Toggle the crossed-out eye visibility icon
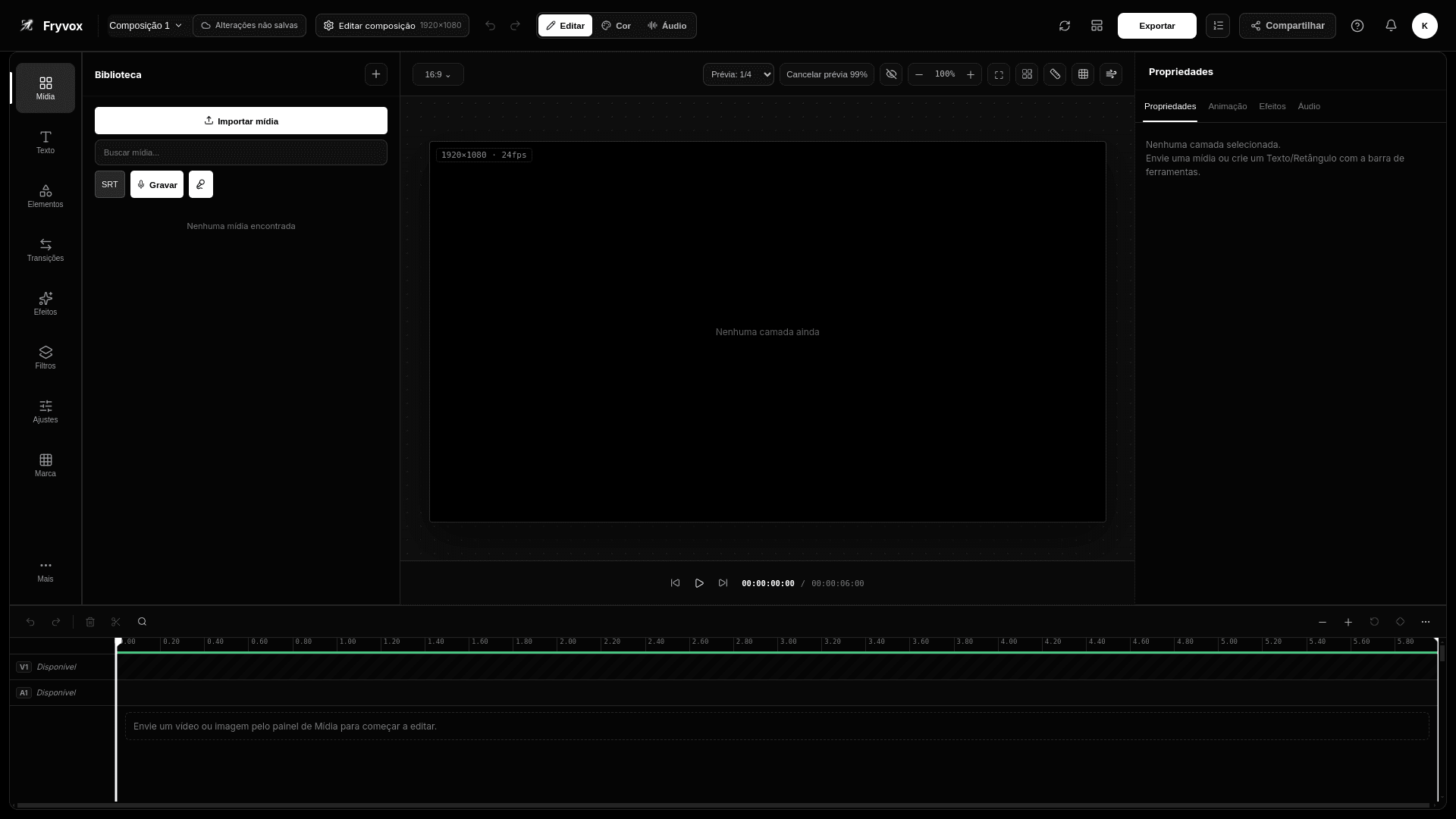 pyautogui.click(x=891, y=74)
